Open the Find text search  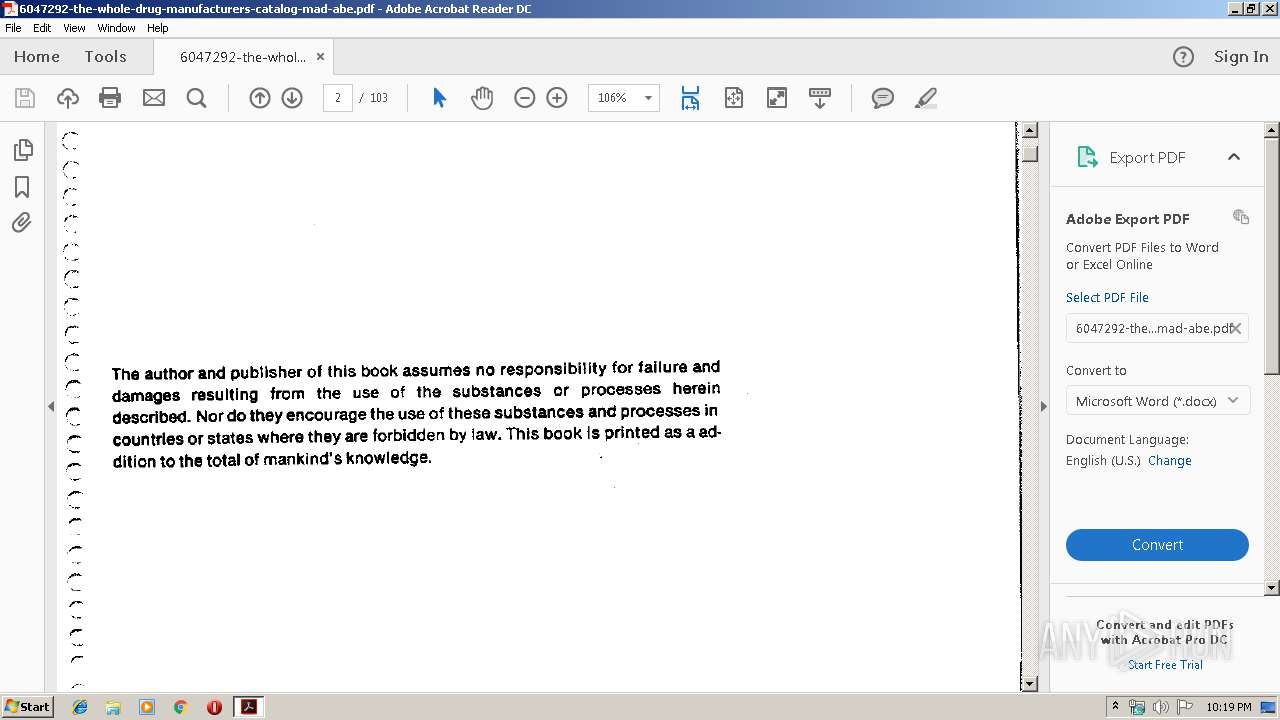[197, 98]
